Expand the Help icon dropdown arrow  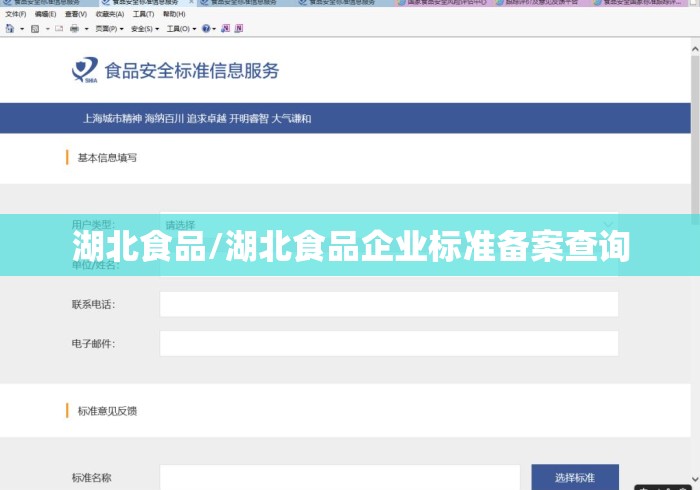[214, 29]
